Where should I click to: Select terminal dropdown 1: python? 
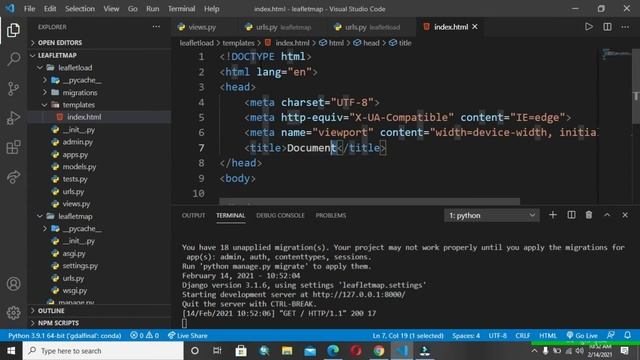coord(491,215)
